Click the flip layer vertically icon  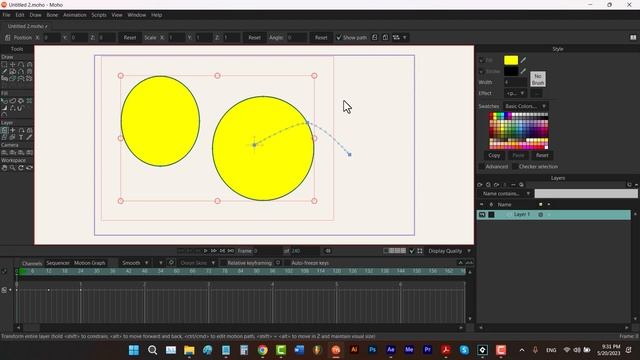[x=385, y=37]
